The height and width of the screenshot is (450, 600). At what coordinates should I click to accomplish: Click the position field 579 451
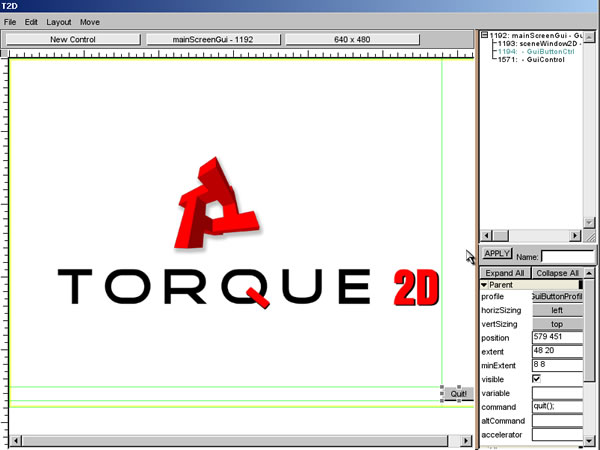[558, 337]
